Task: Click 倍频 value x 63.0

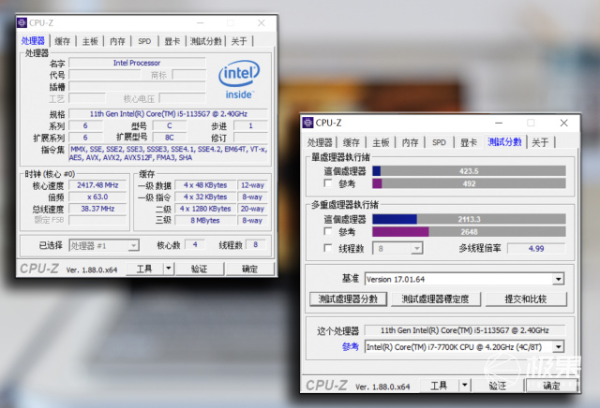Action: pos(98,197)
